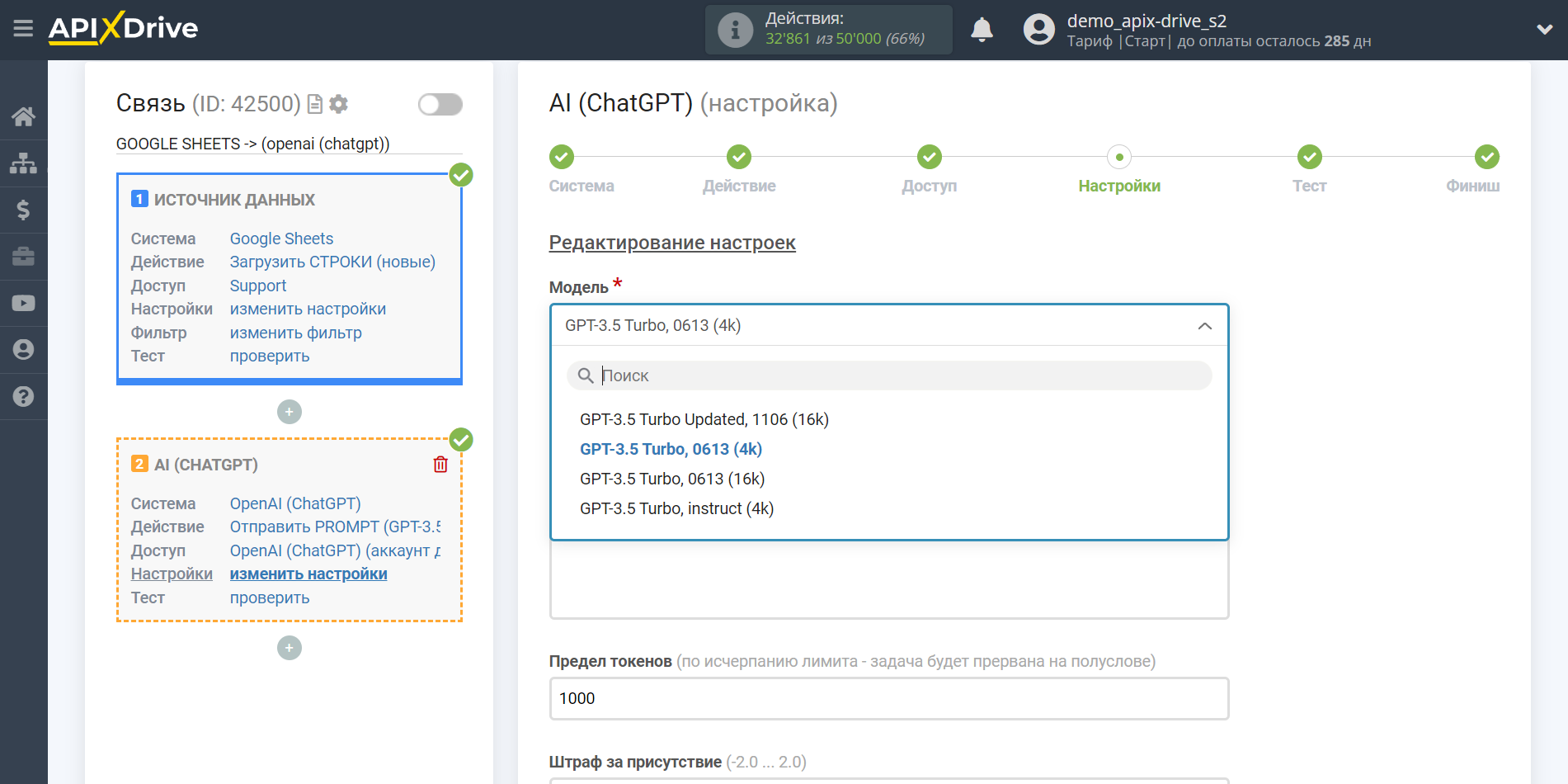Click bold изменить настройки link in AI block

(308, 574)
